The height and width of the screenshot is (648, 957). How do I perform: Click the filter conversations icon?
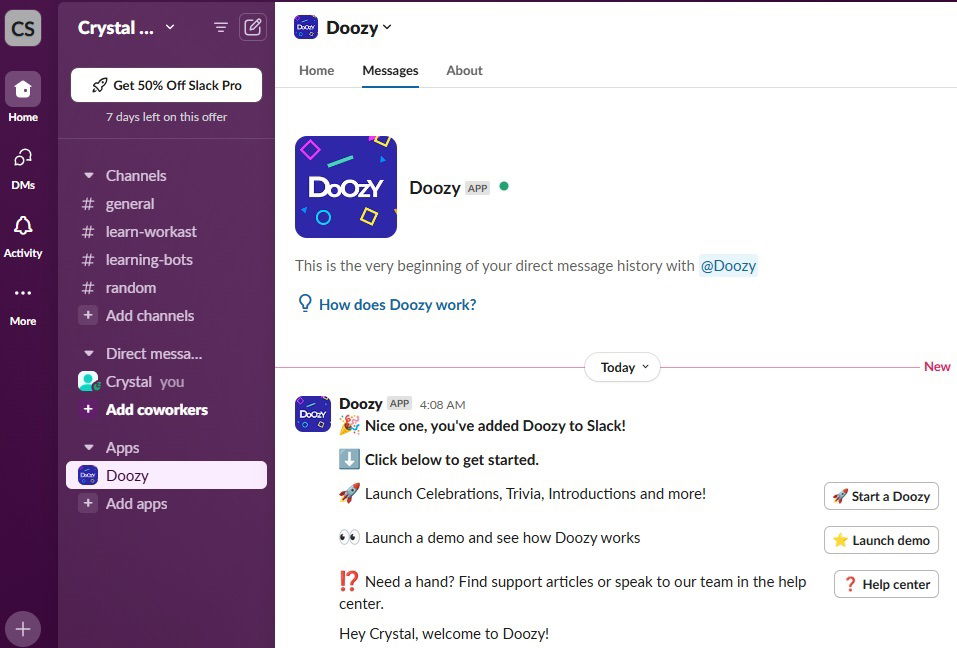point(221,27)
